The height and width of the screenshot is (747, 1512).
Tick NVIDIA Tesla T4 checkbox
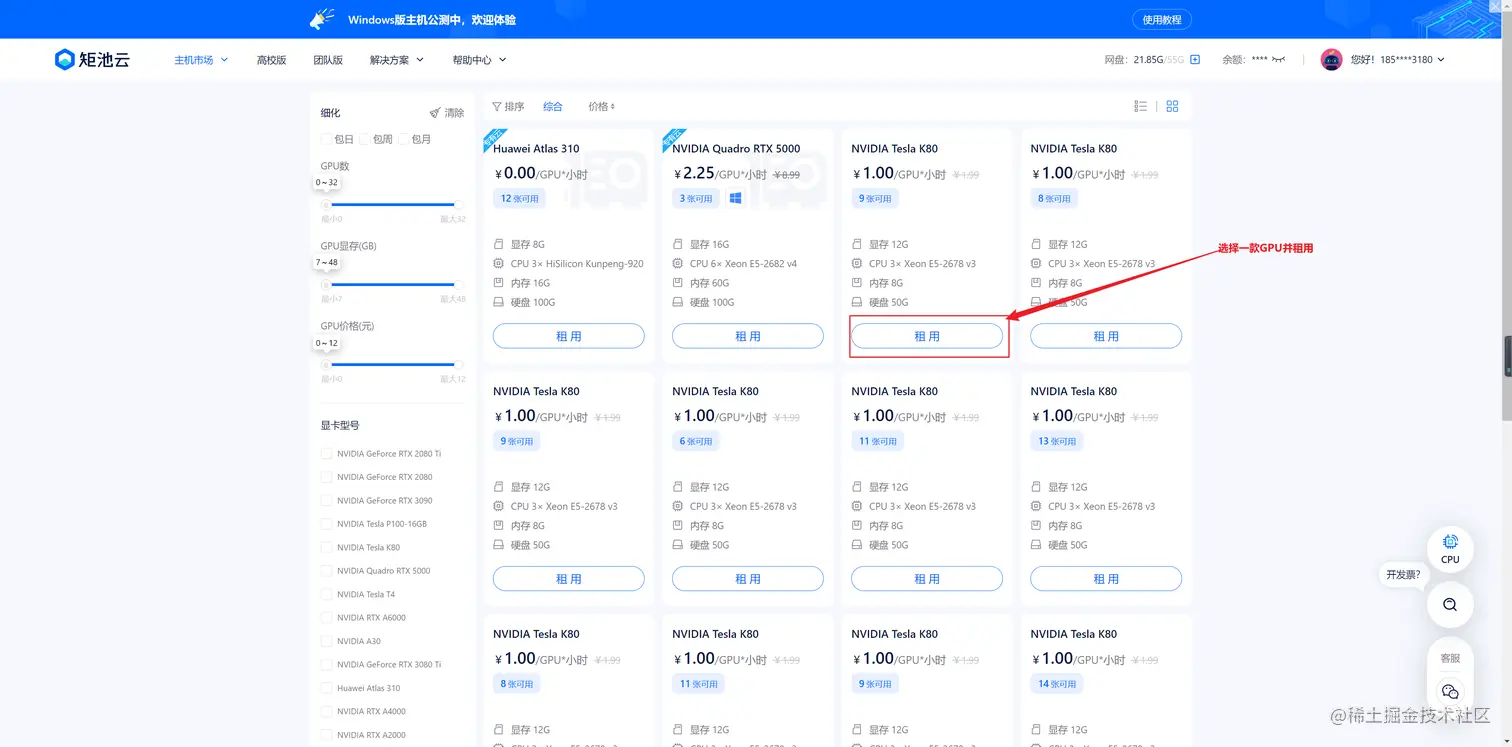click(x=326, y=594)
